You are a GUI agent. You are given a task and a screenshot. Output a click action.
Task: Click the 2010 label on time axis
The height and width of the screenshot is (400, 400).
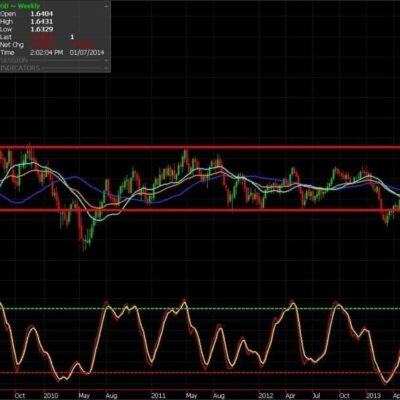point(51,395)
